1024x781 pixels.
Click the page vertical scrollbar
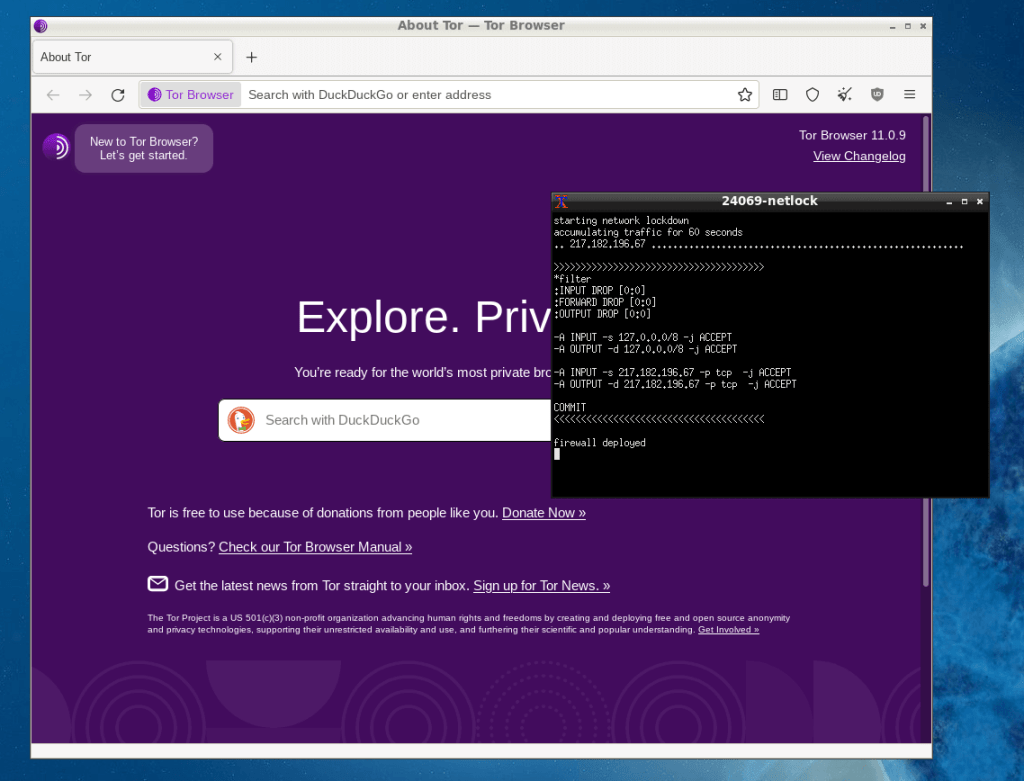[926, 353]
